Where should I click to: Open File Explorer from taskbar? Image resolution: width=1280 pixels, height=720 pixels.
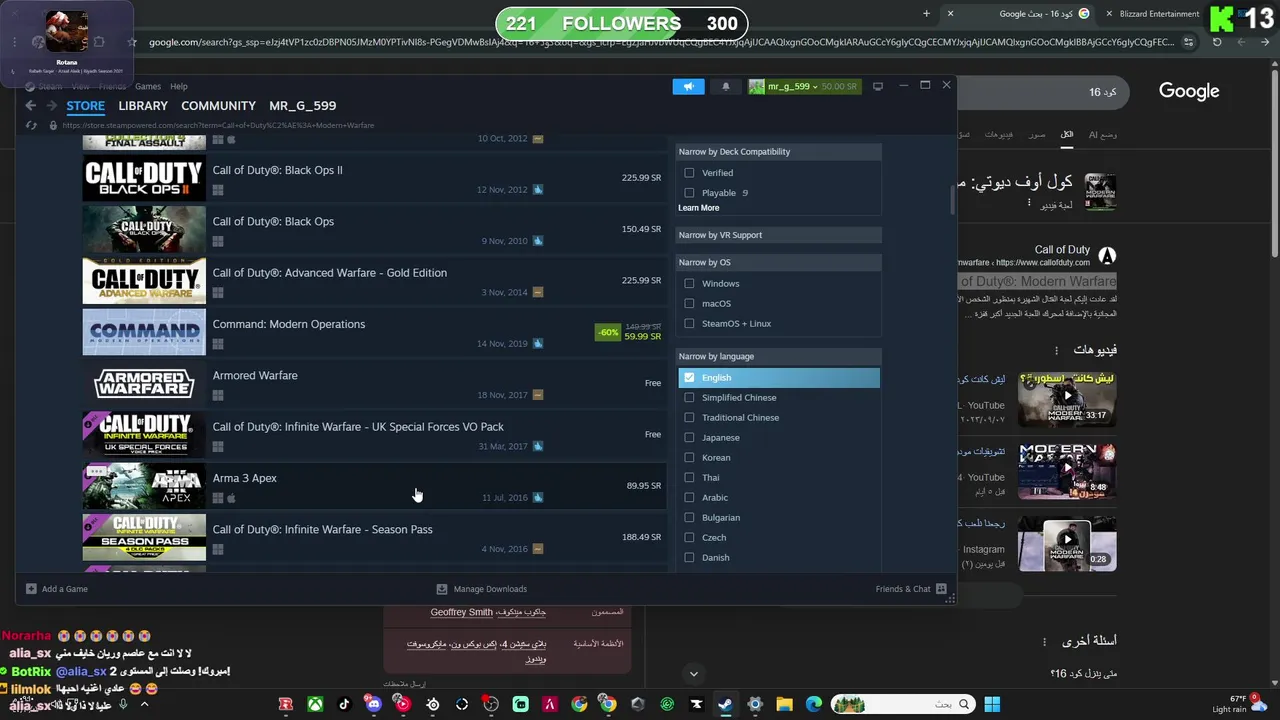pos(784,704)
